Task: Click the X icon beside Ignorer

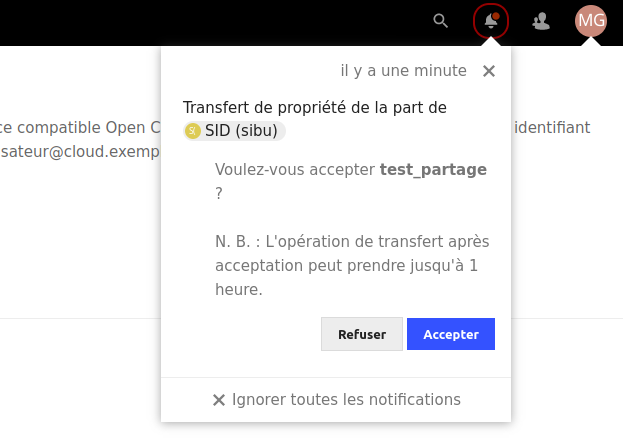Action: [x=219, y=400]
